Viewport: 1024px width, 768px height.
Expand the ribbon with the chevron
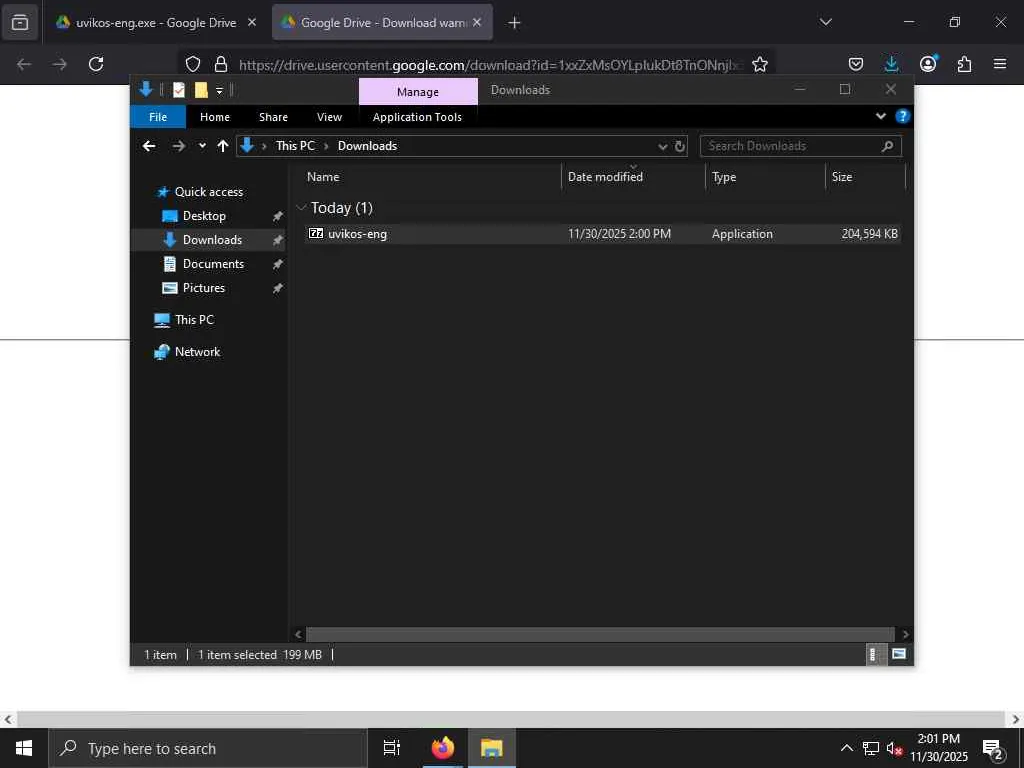point(880,116)
